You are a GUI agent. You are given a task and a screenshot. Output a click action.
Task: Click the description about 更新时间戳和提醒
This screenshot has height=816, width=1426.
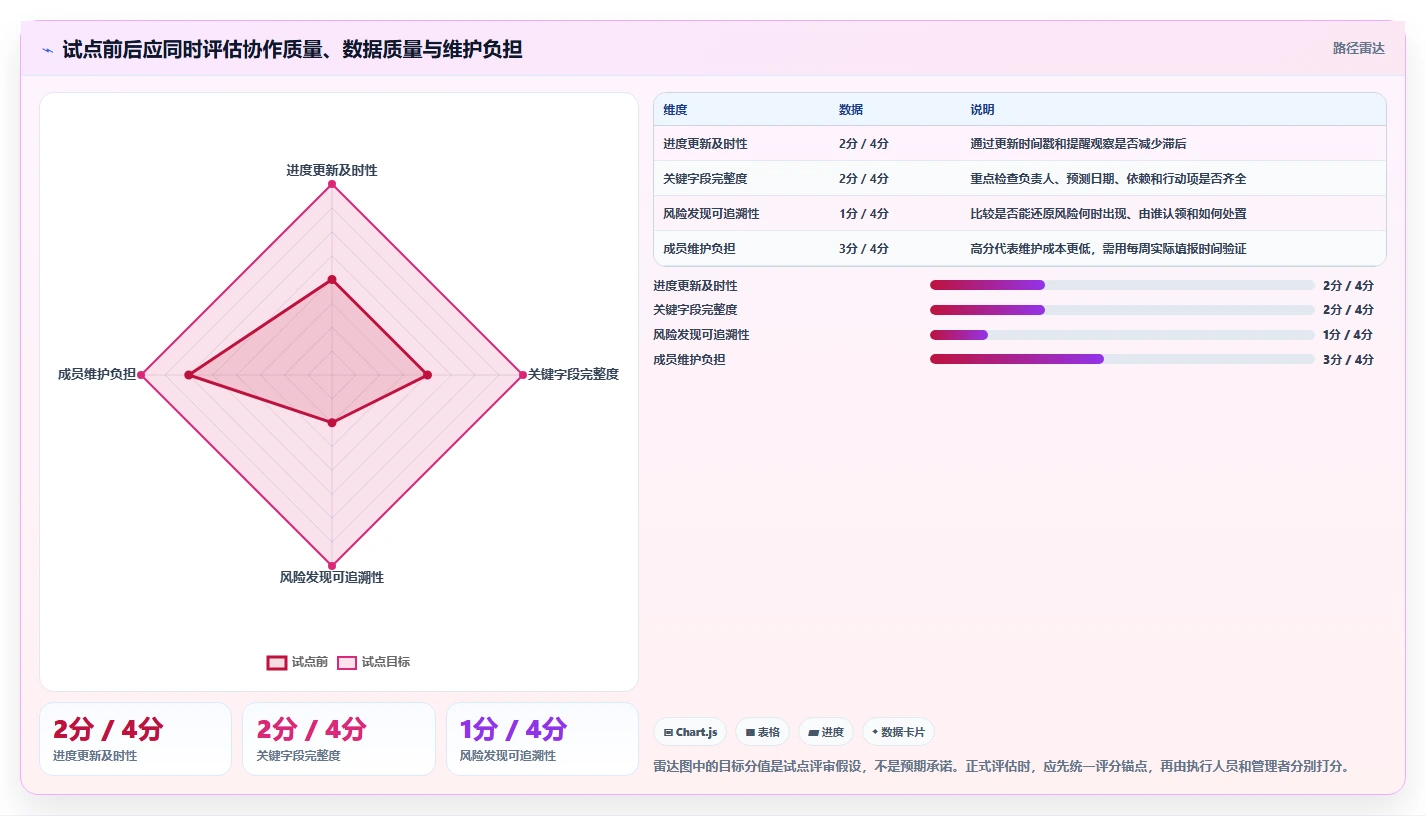[1078, 144]
